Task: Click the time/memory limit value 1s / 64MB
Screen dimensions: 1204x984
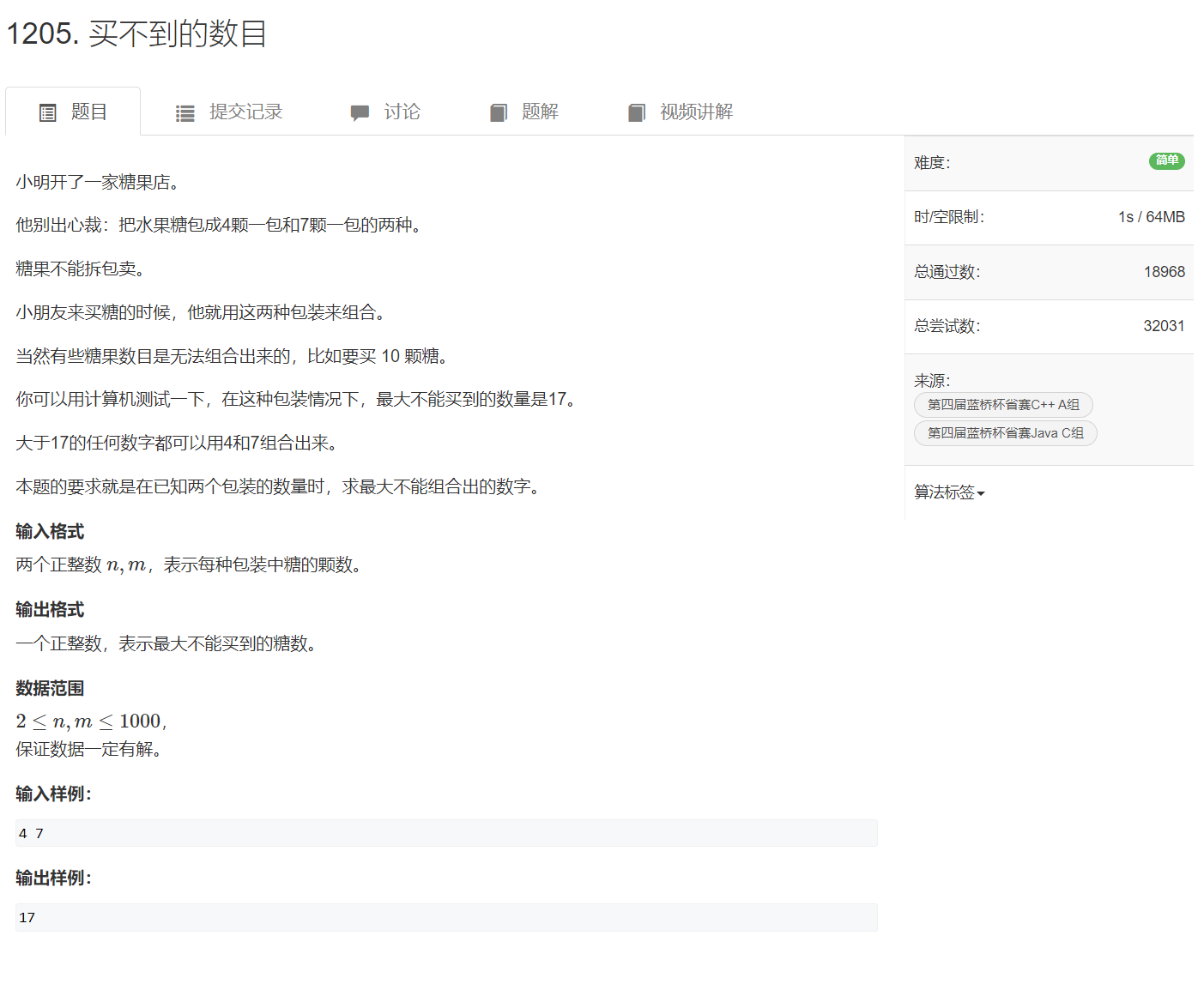Action: pyautogui.click(x=1151, y=217)
